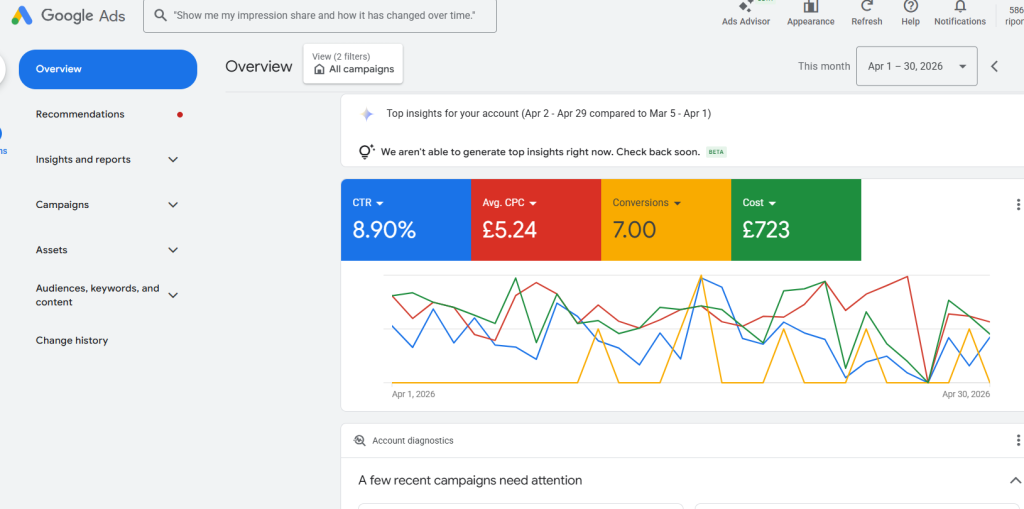
Task: Click the Account diagnostics heading
Action: [413, 440]
